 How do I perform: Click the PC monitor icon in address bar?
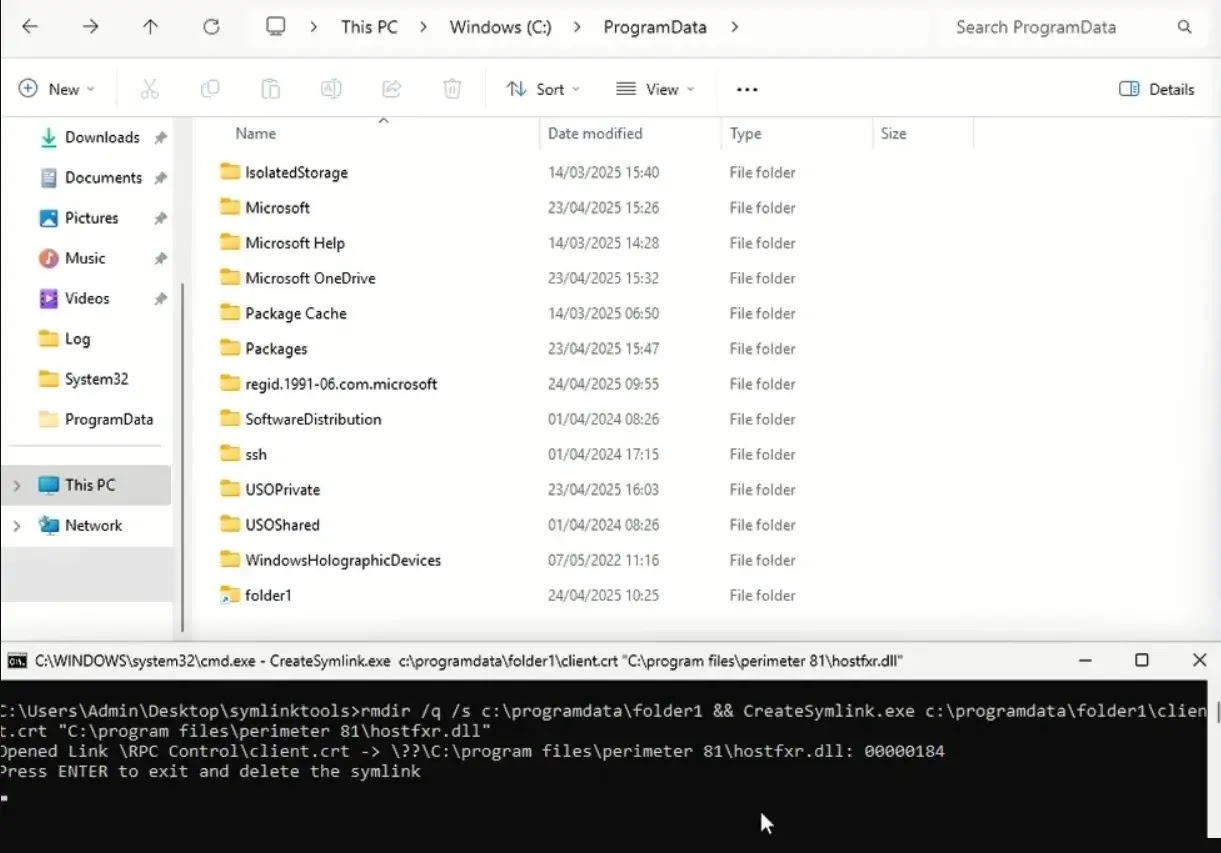[x=276, y=27]
